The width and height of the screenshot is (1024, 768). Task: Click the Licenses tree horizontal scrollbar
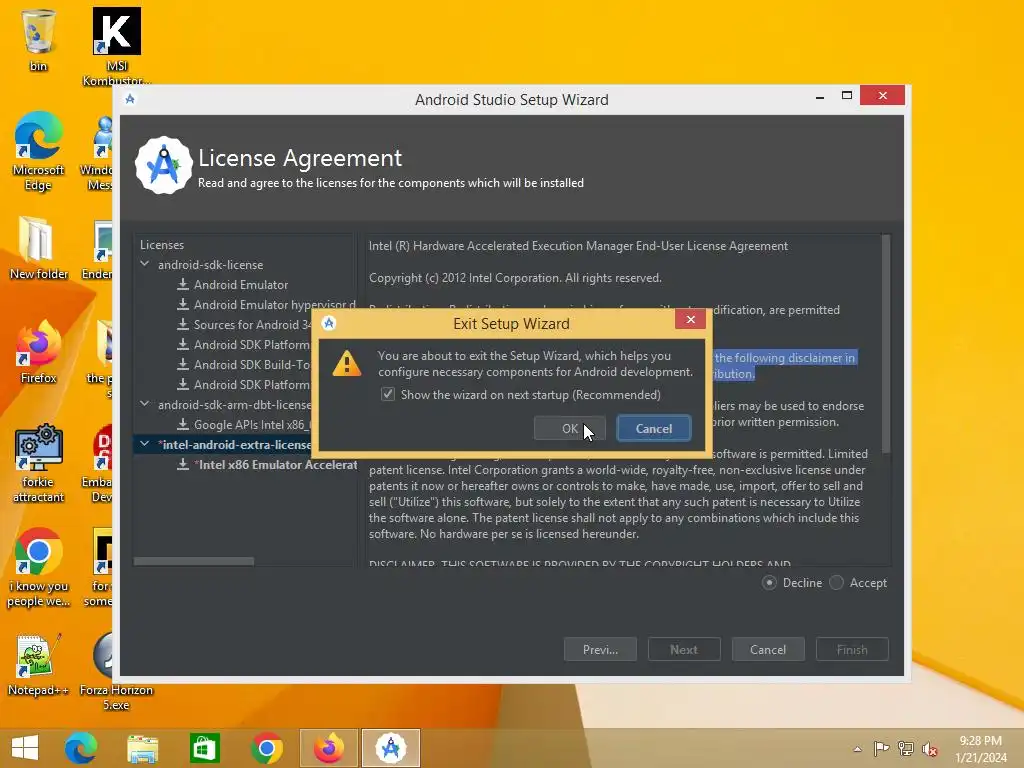194,561
